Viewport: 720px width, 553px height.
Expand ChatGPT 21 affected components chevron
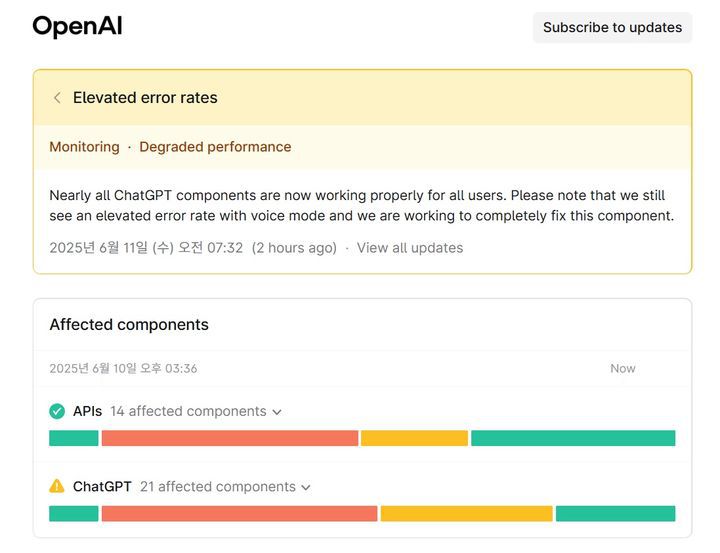coord(306,488)
